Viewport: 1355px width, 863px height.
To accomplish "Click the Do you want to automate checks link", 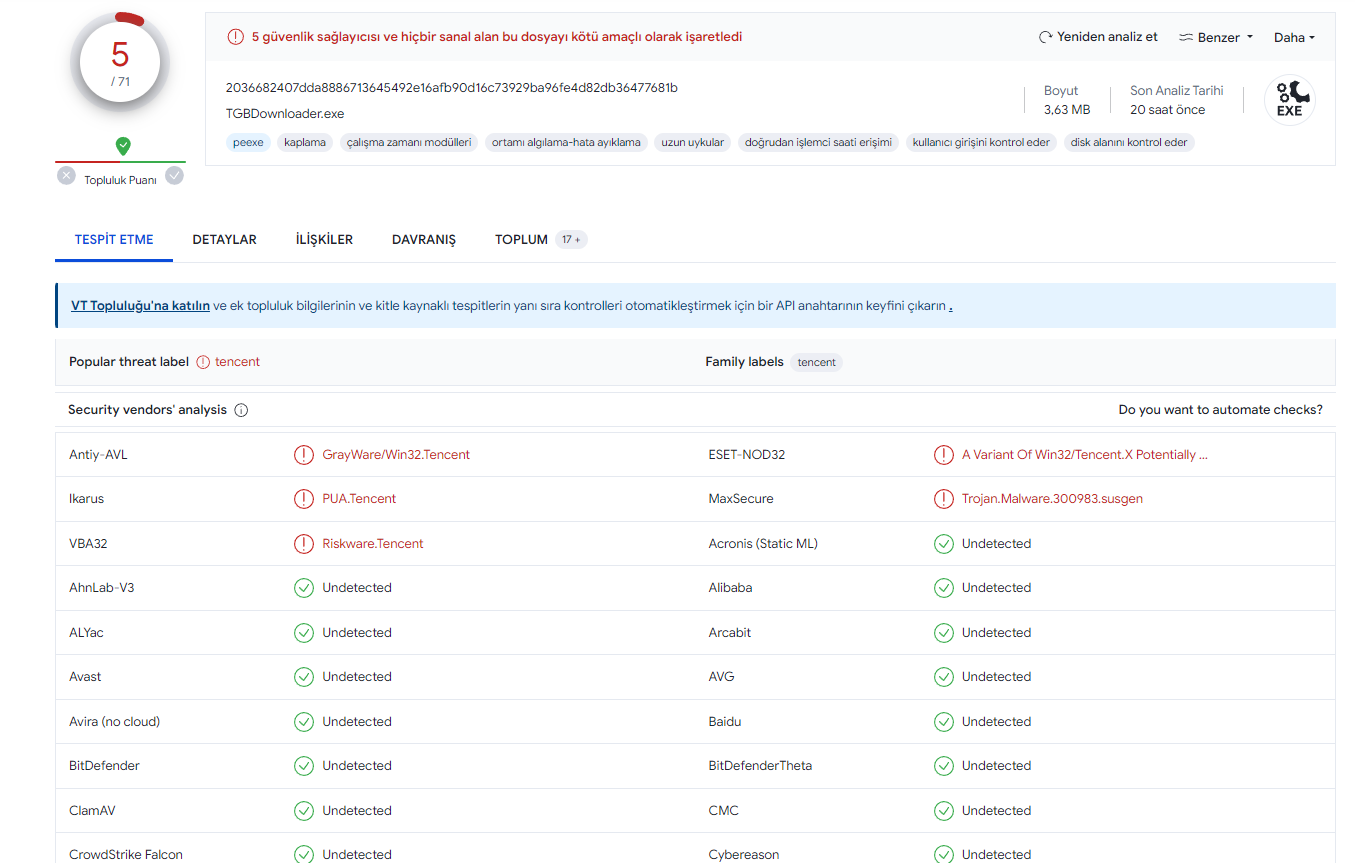I will (1220, 410).
